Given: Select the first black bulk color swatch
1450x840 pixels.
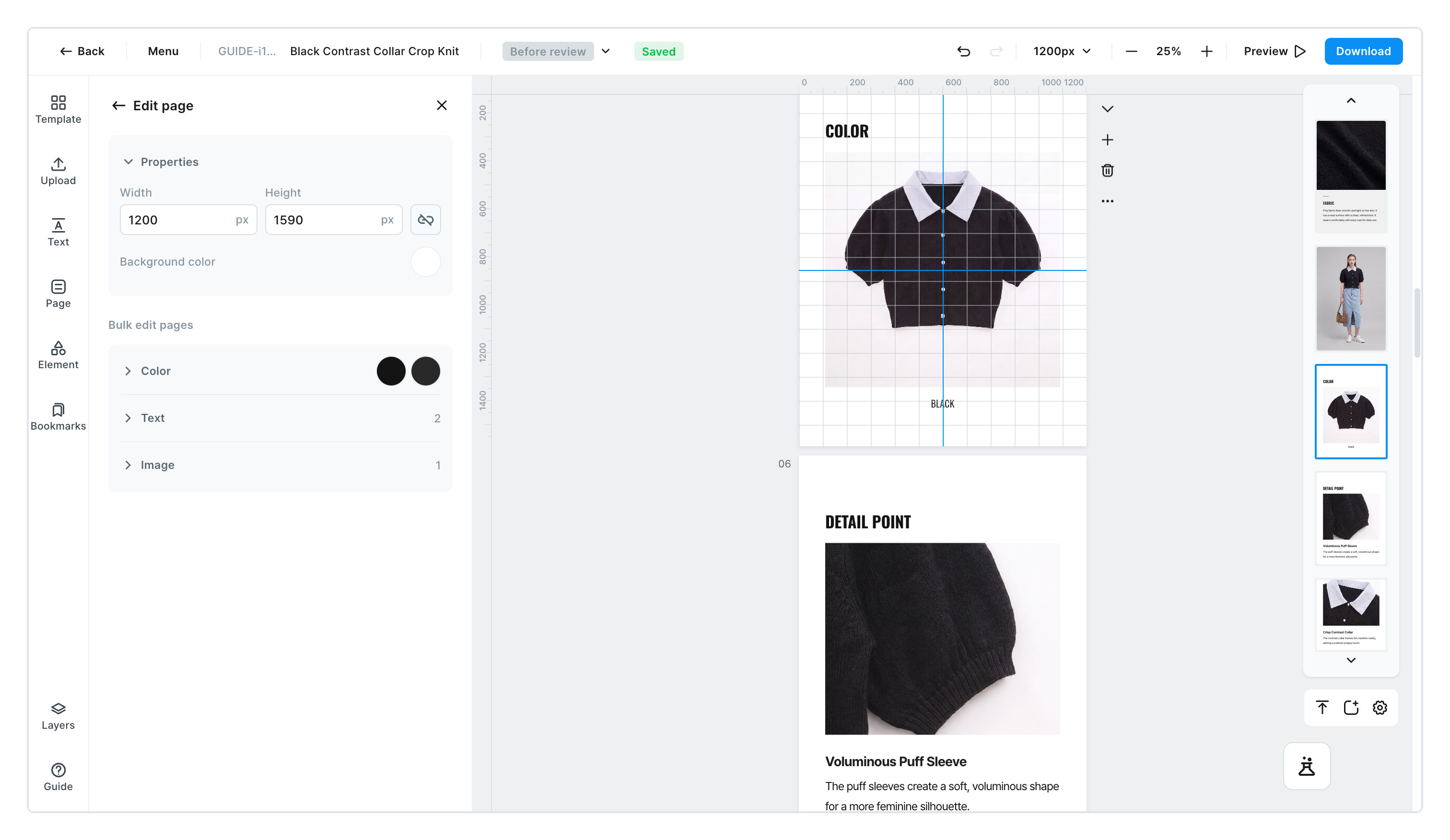Looking at the screenshot, I should pyautogui.click(x=391, y=371).
